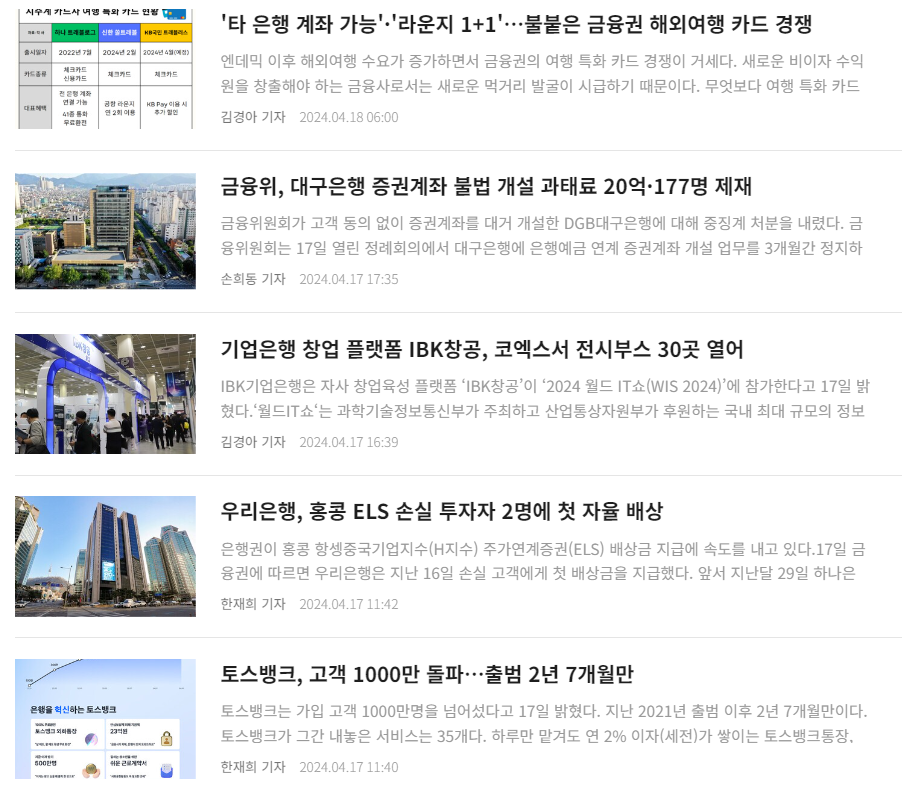This screenshot has width=908, height=798.
Task: Click the timestamp 2024.04.18 06:00
Action: [x=349, y=117]
